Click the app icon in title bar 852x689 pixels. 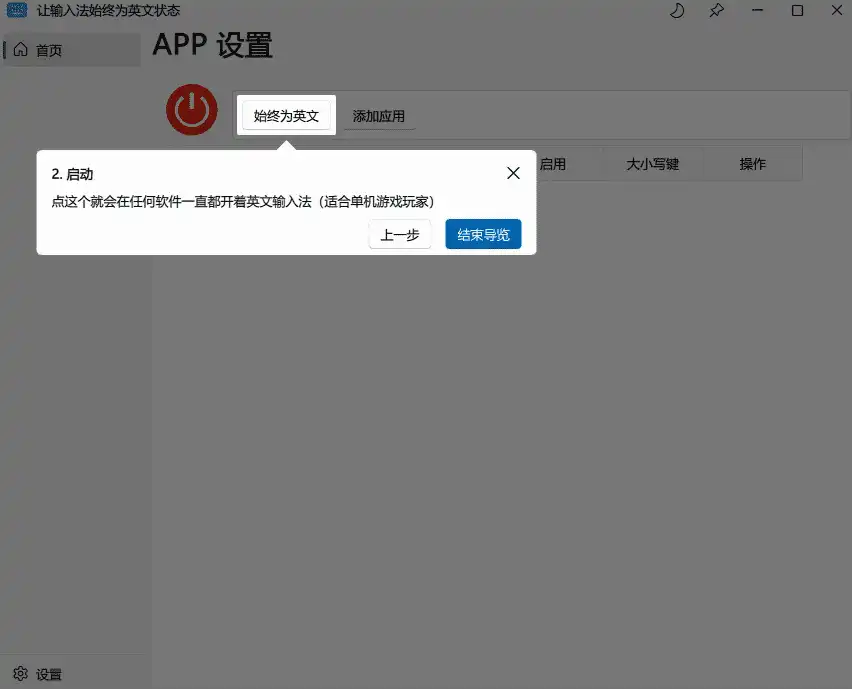(x=16, y=10)
